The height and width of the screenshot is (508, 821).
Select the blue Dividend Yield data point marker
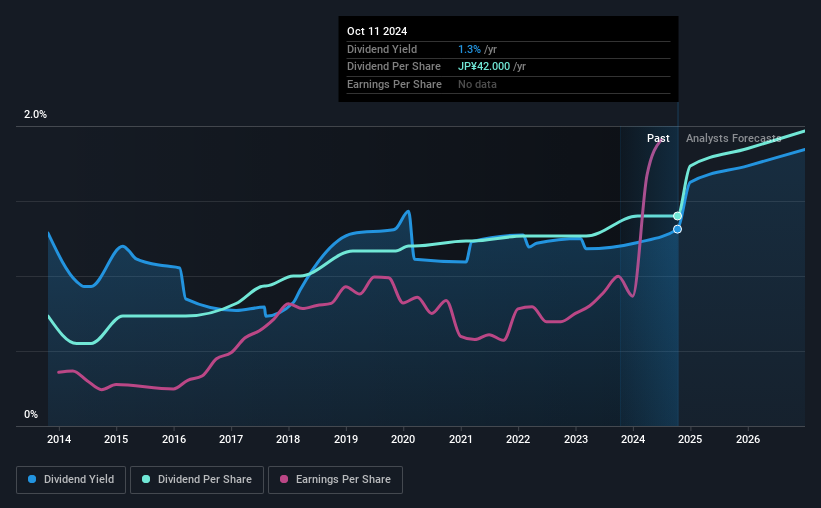click(x=677, y=230)
